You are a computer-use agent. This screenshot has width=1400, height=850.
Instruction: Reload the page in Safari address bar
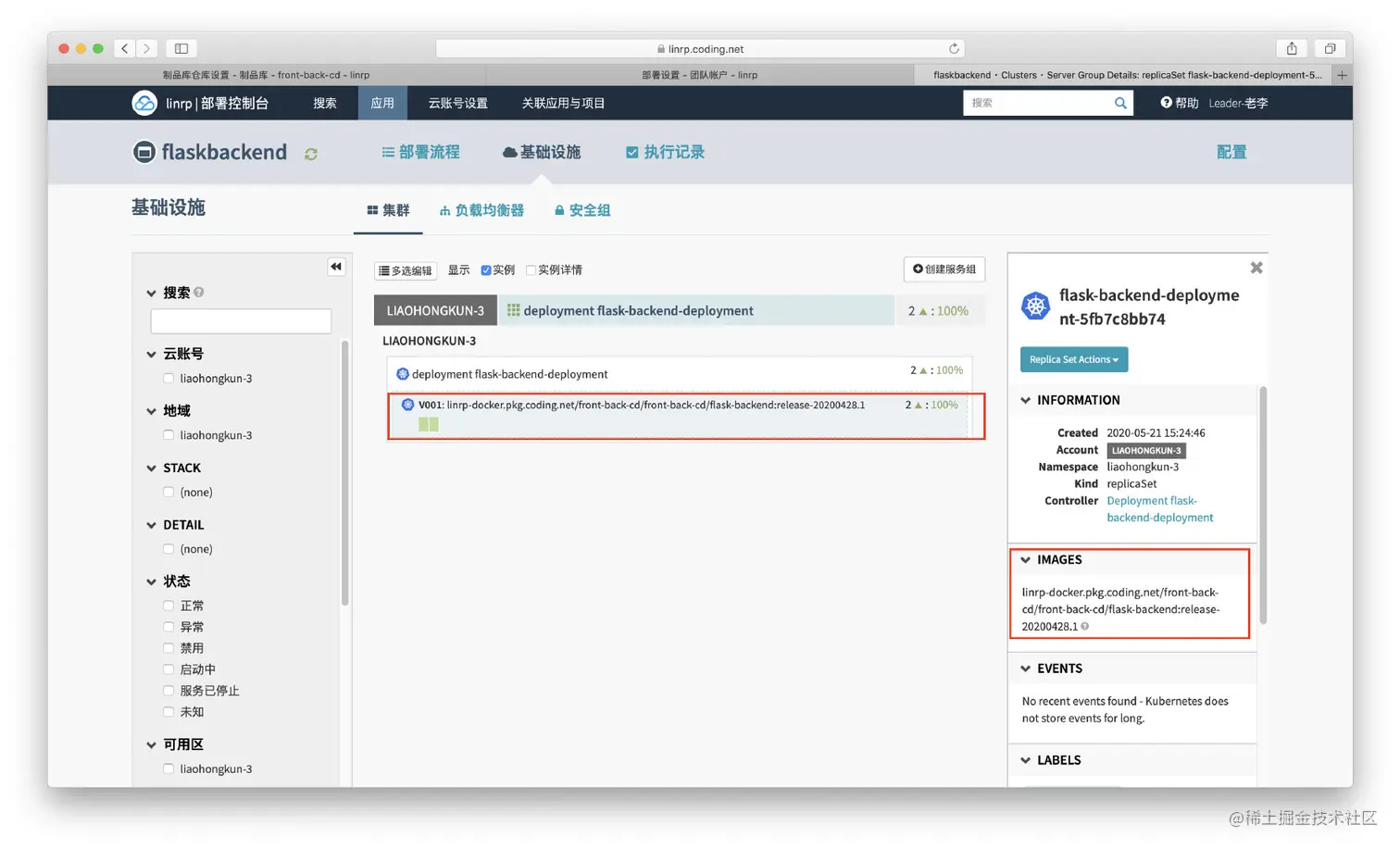point(954,48)
